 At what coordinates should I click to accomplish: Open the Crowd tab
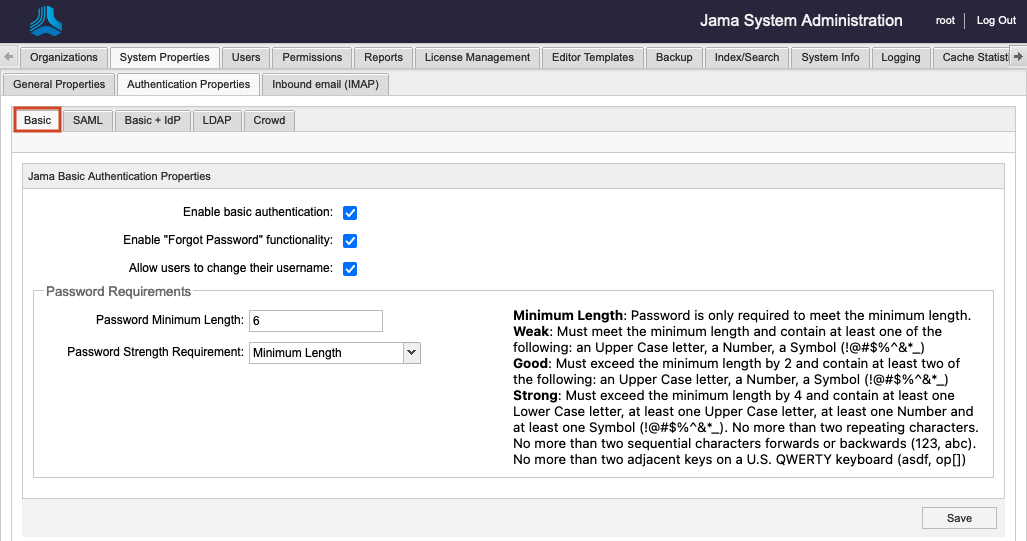tap(269, 121)
